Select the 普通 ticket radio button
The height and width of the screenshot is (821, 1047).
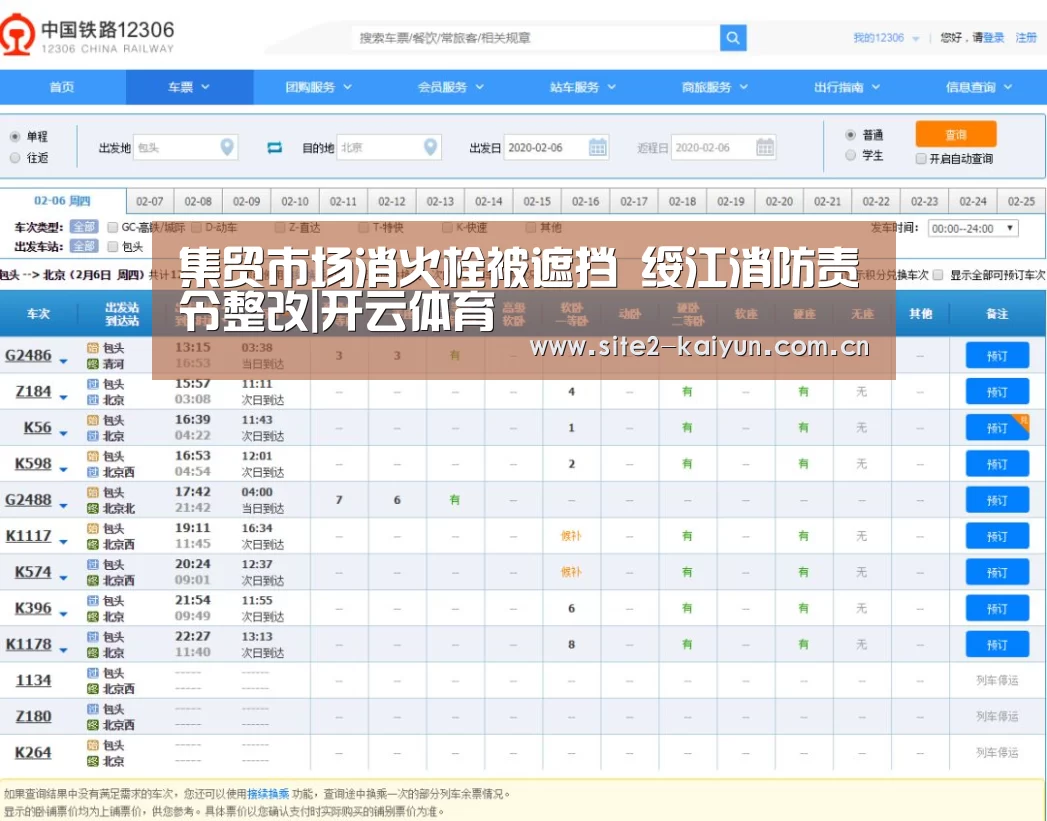click(850, 135)
